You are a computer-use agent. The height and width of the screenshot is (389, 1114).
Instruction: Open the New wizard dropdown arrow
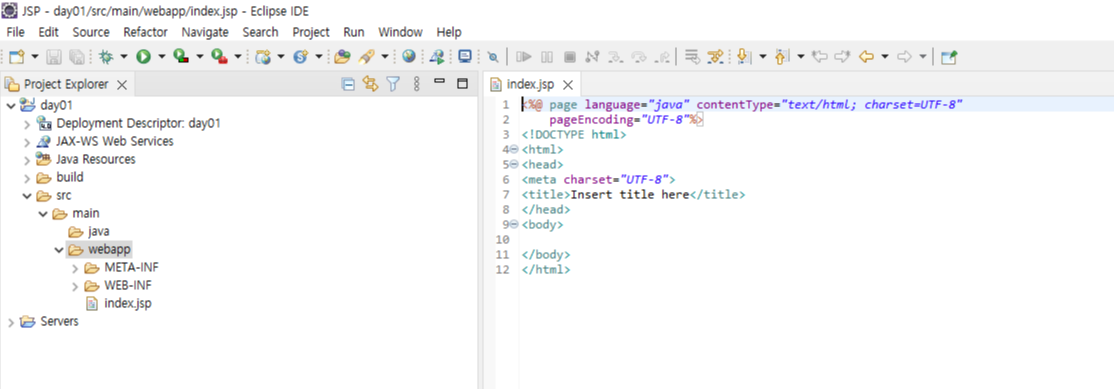tap(34, 57)
